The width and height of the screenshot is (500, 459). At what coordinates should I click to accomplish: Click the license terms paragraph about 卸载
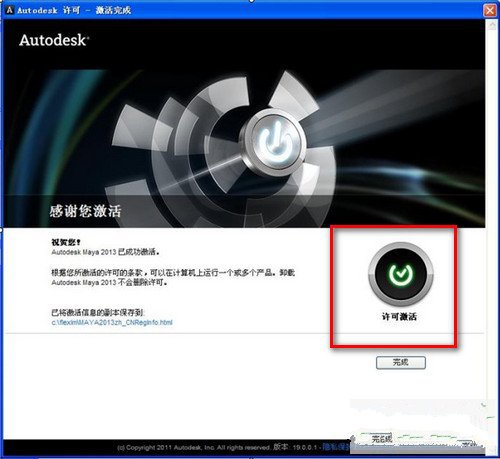(173, 277)
